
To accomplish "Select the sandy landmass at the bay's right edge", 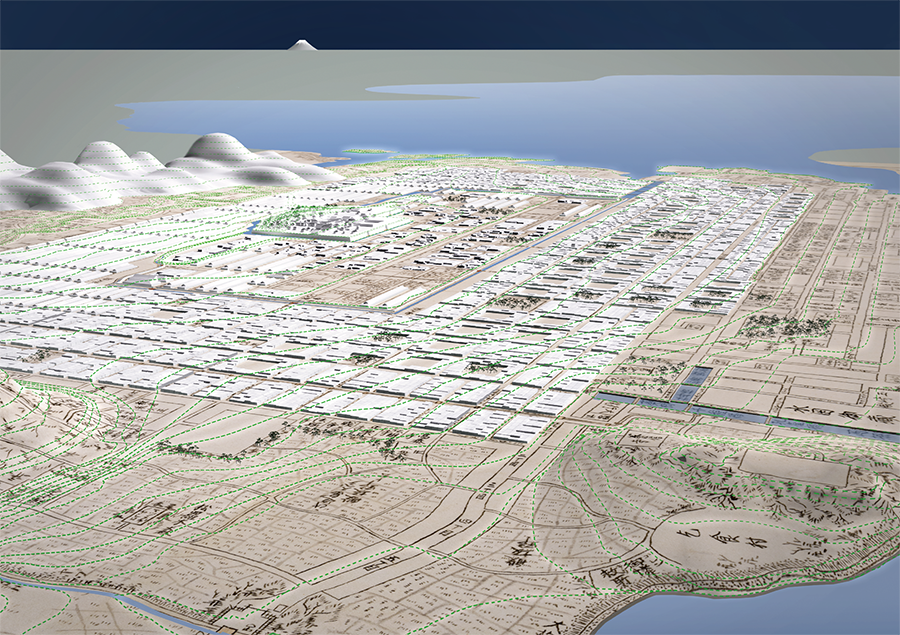I will [855, 158].
